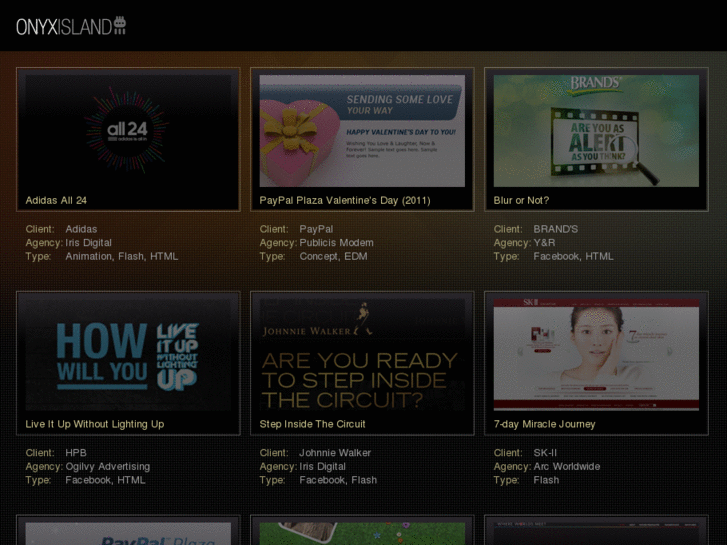Click 'Step Inside The Circuit' title
727x545 pixels.
tap(312, 424)
